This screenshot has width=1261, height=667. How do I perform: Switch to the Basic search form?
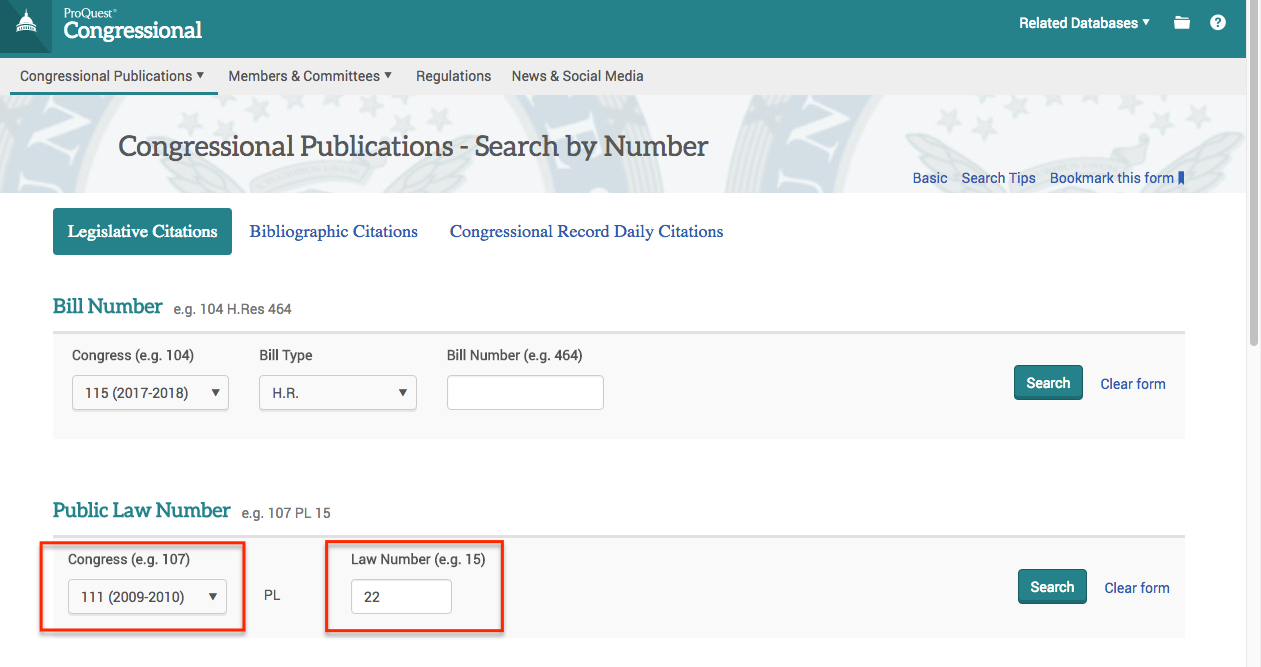click(930, 178)
